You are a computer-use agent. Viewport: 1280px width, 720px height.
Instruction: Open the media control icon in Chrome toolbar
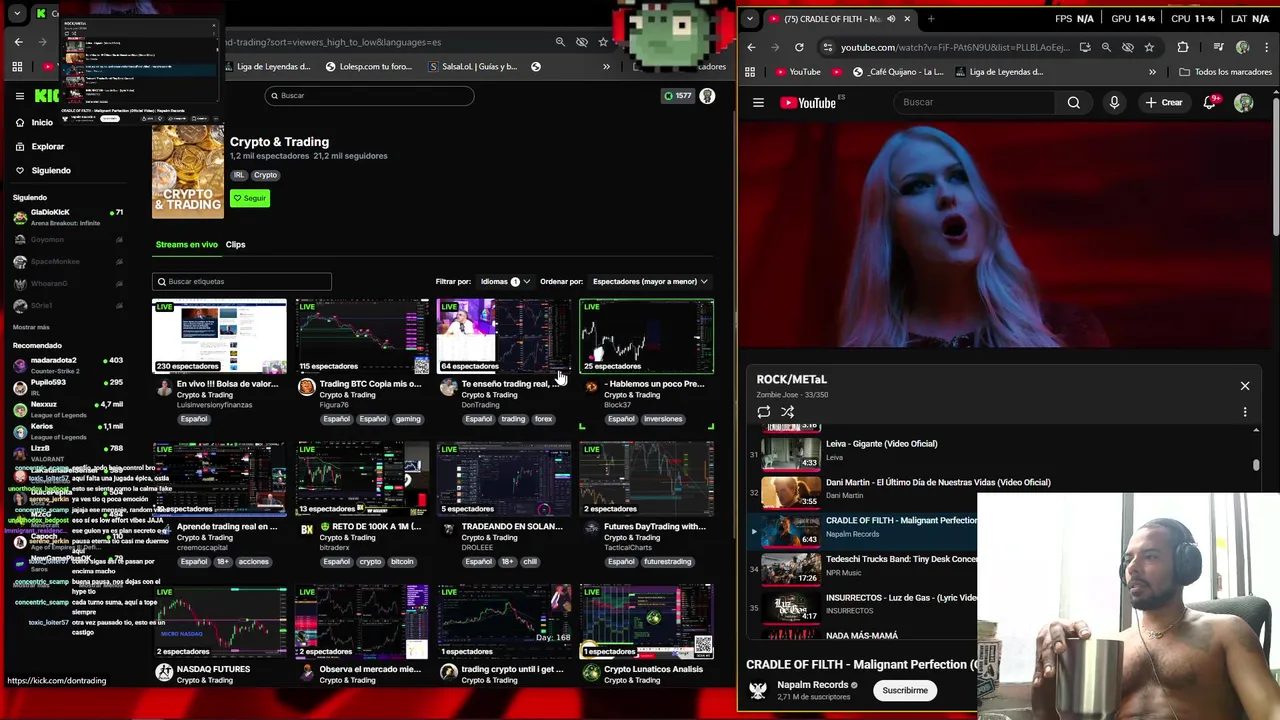point(1218,47)
